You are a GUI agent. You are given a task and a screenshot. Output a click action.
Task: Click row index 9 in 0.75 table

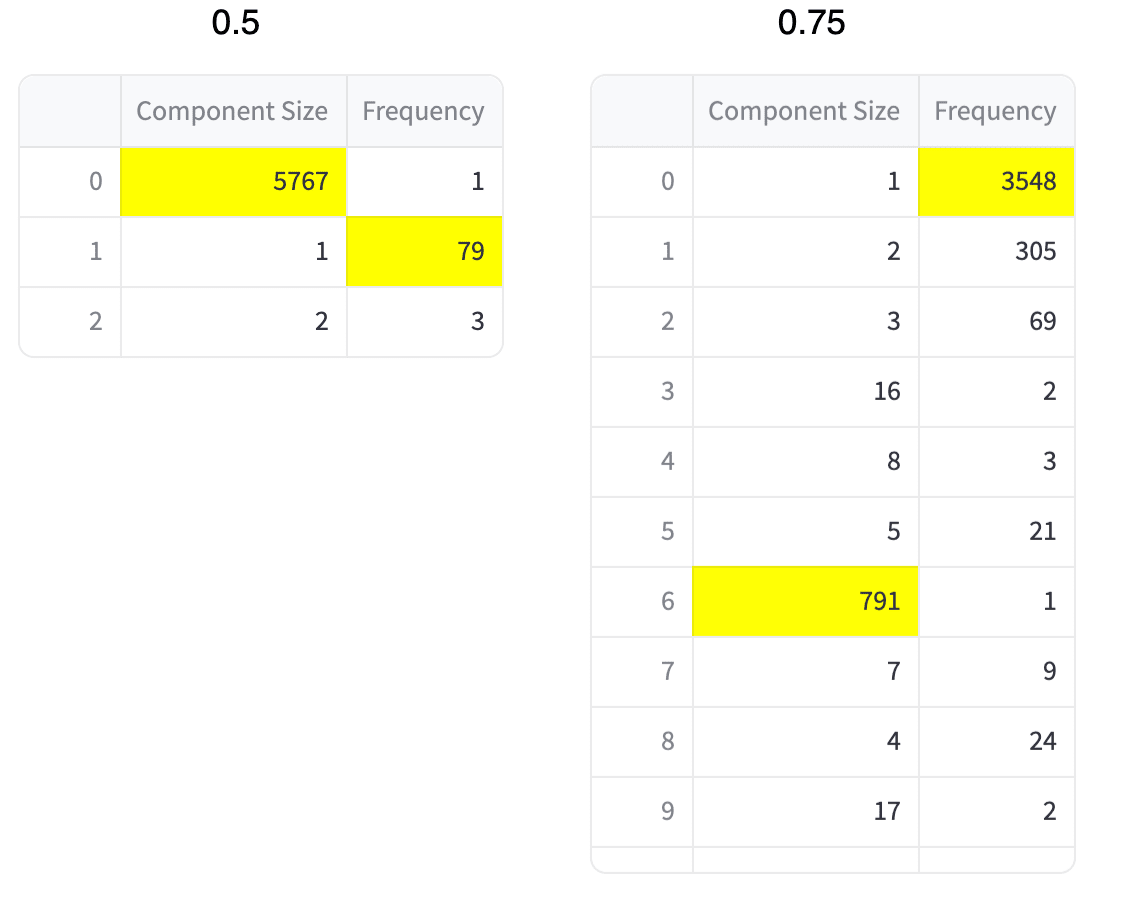pos(642,811)
